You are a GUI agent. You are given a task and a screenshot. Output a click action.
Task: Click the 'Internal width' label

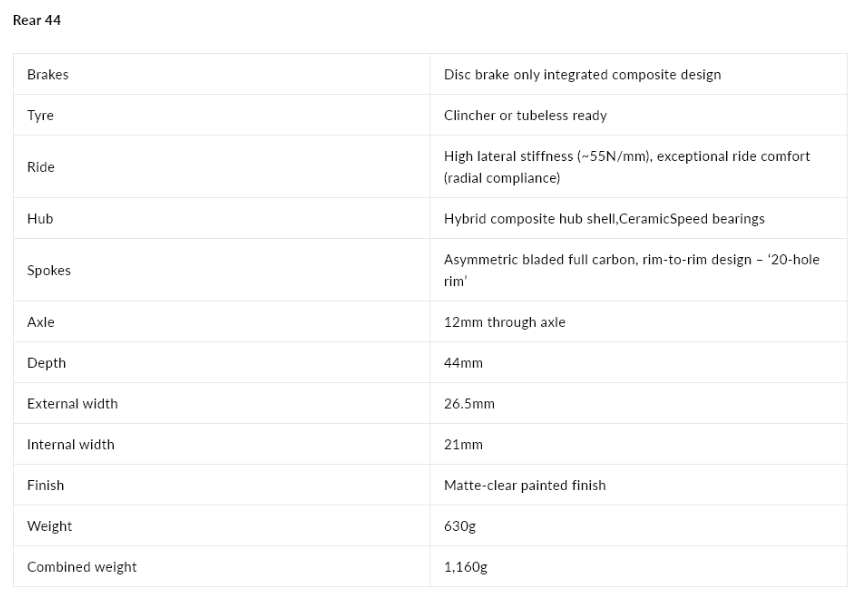(71, 444)
